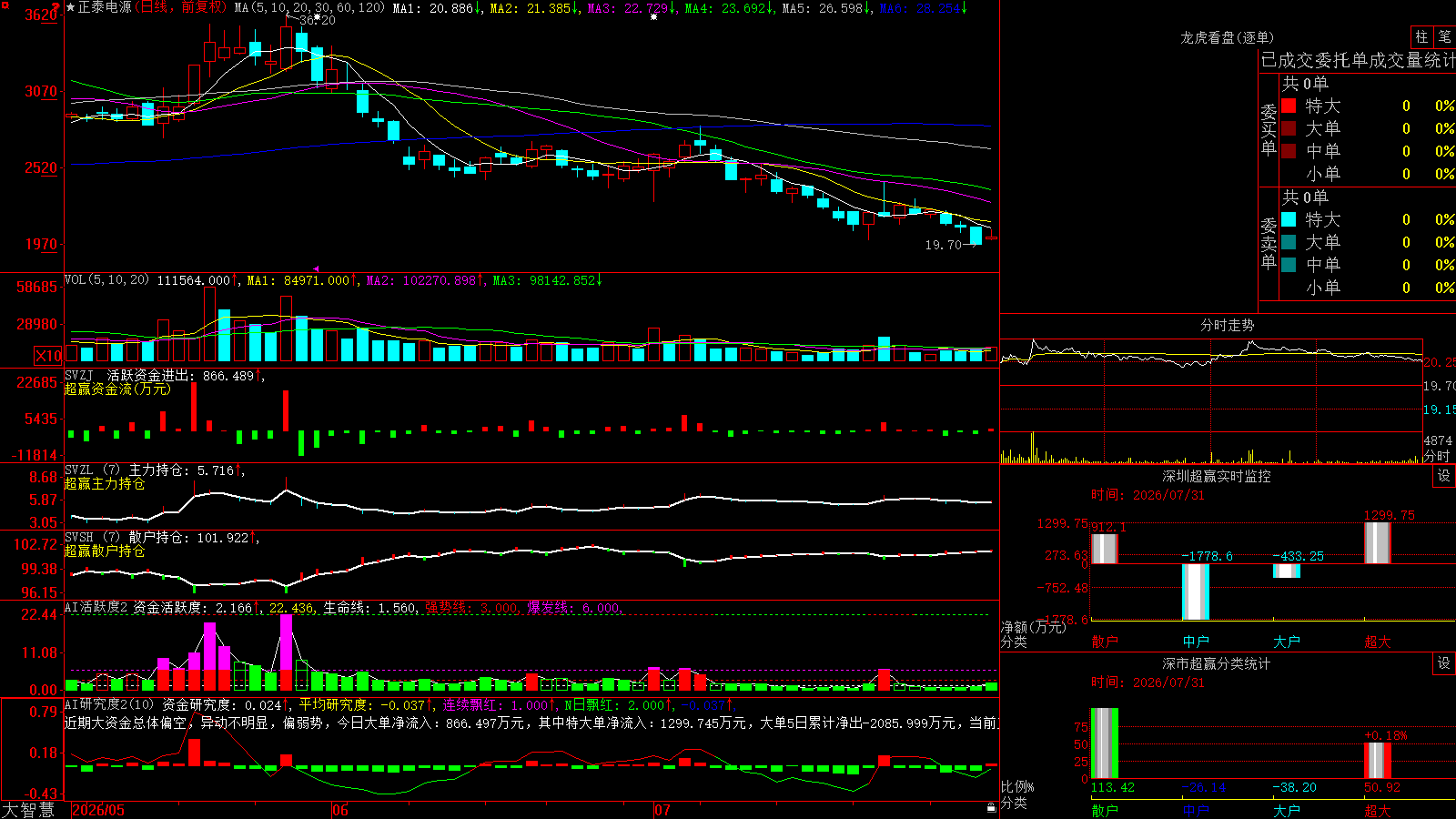Click the teal swatch for 委卖单 中单

(x=1289, y=265)
